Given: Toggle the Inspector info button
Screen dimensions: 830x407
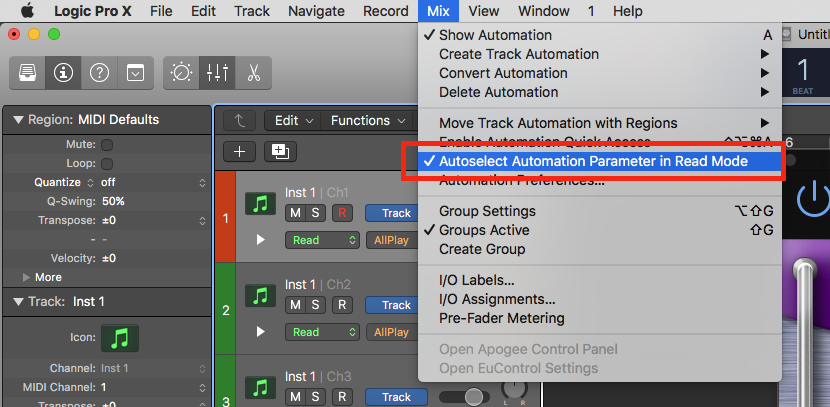Looking at the screenshot, I should click(65, 73).
